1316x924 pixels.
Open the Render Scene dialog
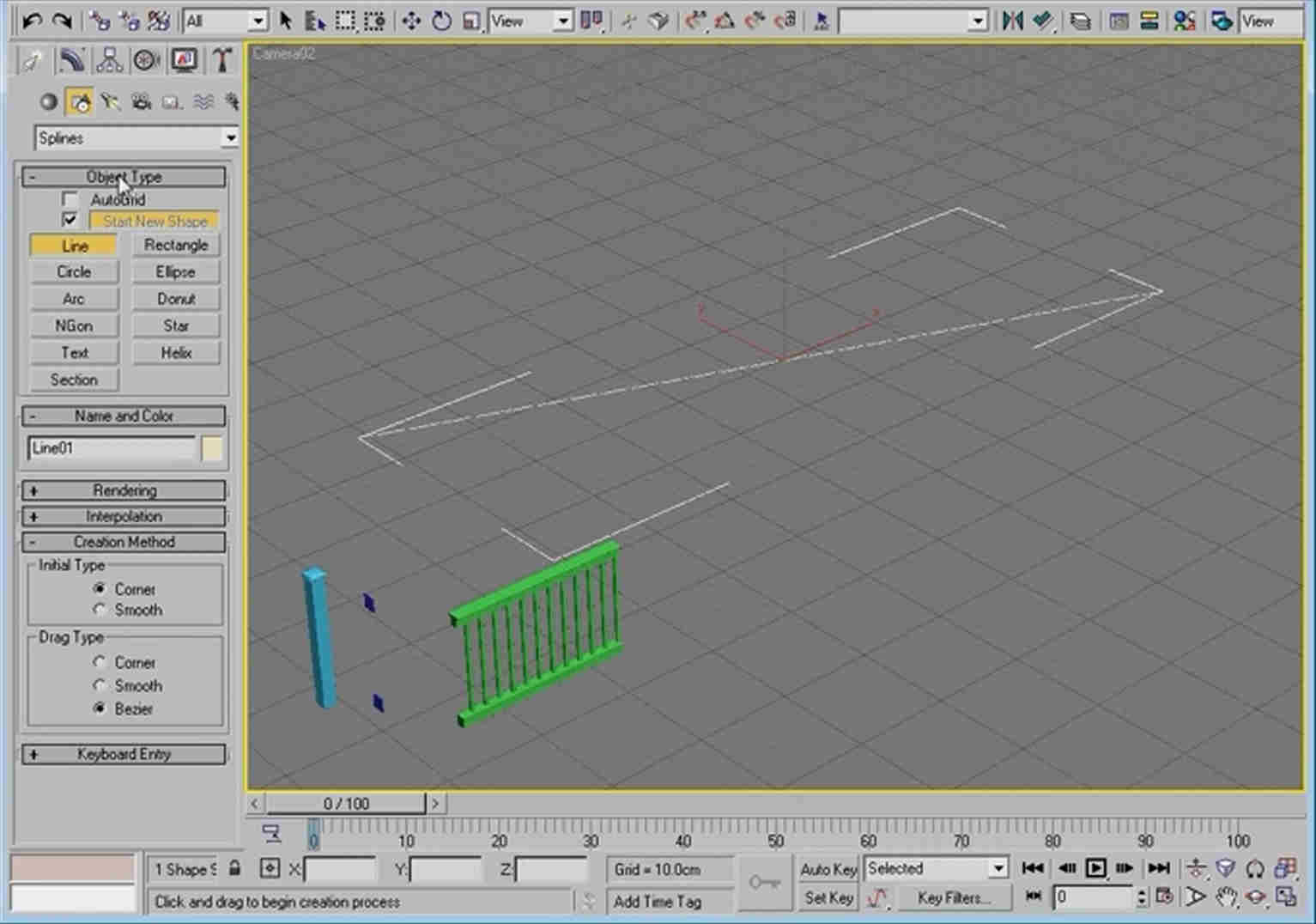pos(1222,21)
